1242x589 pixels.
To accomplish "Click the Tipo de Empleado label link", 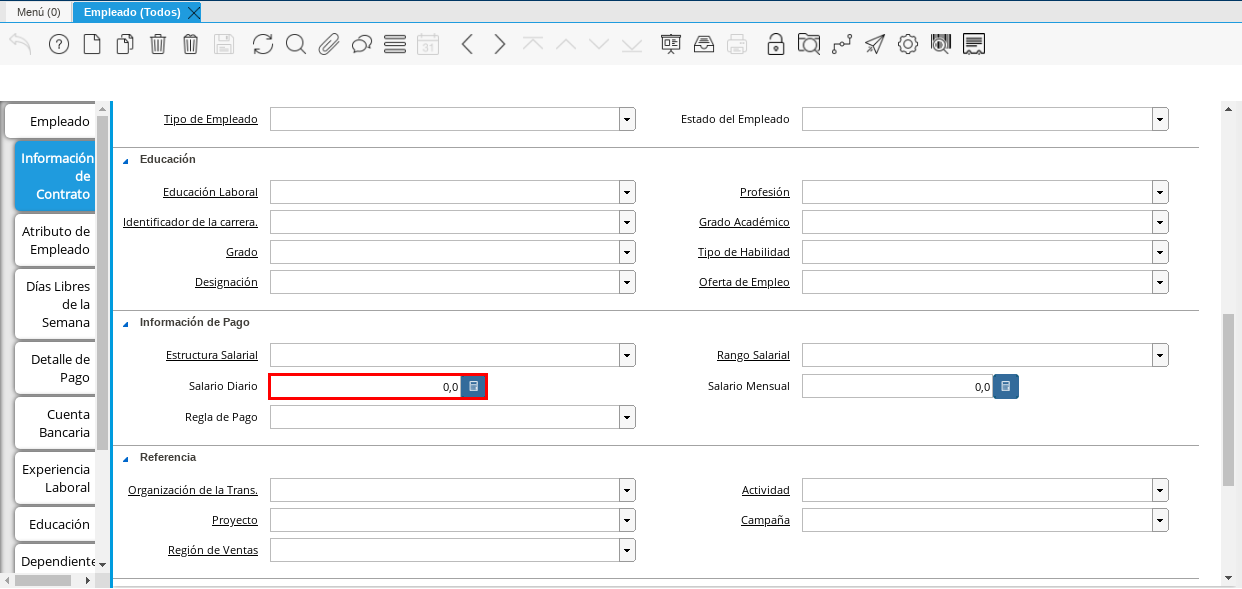I will coord(210,119).
